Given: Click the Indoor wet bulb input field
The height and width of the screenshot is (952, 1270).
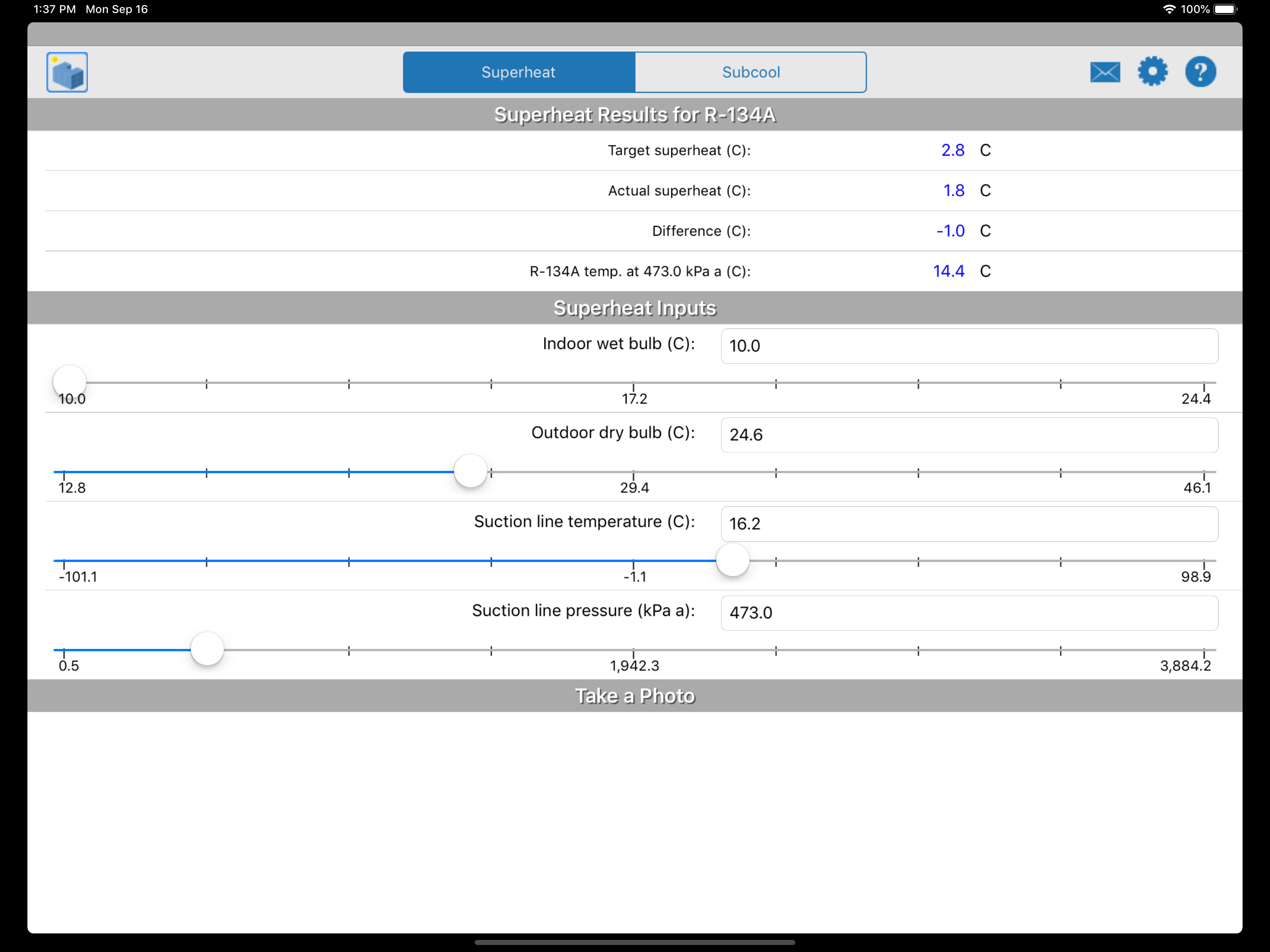Looking at the screenshot, I should click(x=969, y=346).
